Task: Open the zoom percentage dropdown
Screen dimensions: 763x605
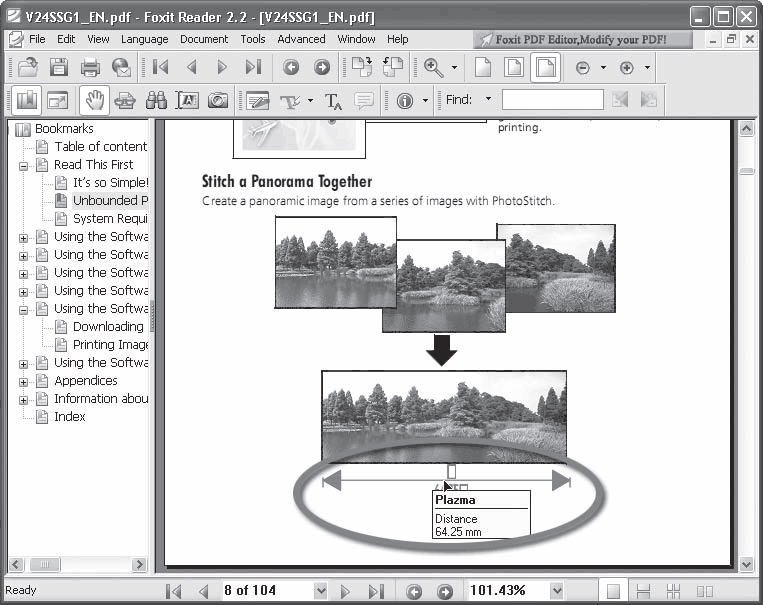Action: [557, 591]
